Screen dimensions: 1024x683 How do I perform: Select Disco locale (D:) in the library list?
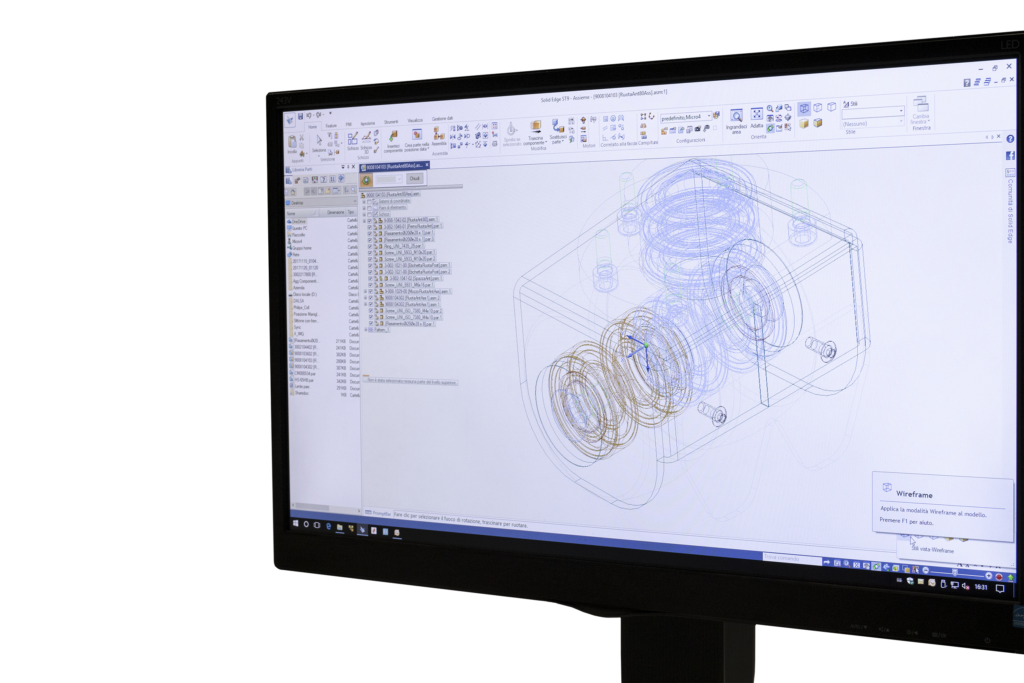pyautogui.click(x=304, y=294)
